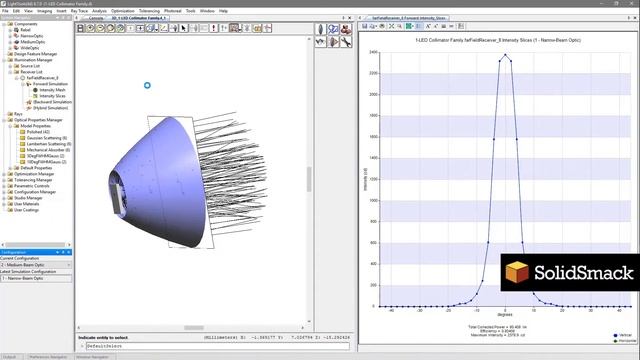Click the Latest Simulation Configuration field
The image size is (640, 360).
[x=36, y=278]
